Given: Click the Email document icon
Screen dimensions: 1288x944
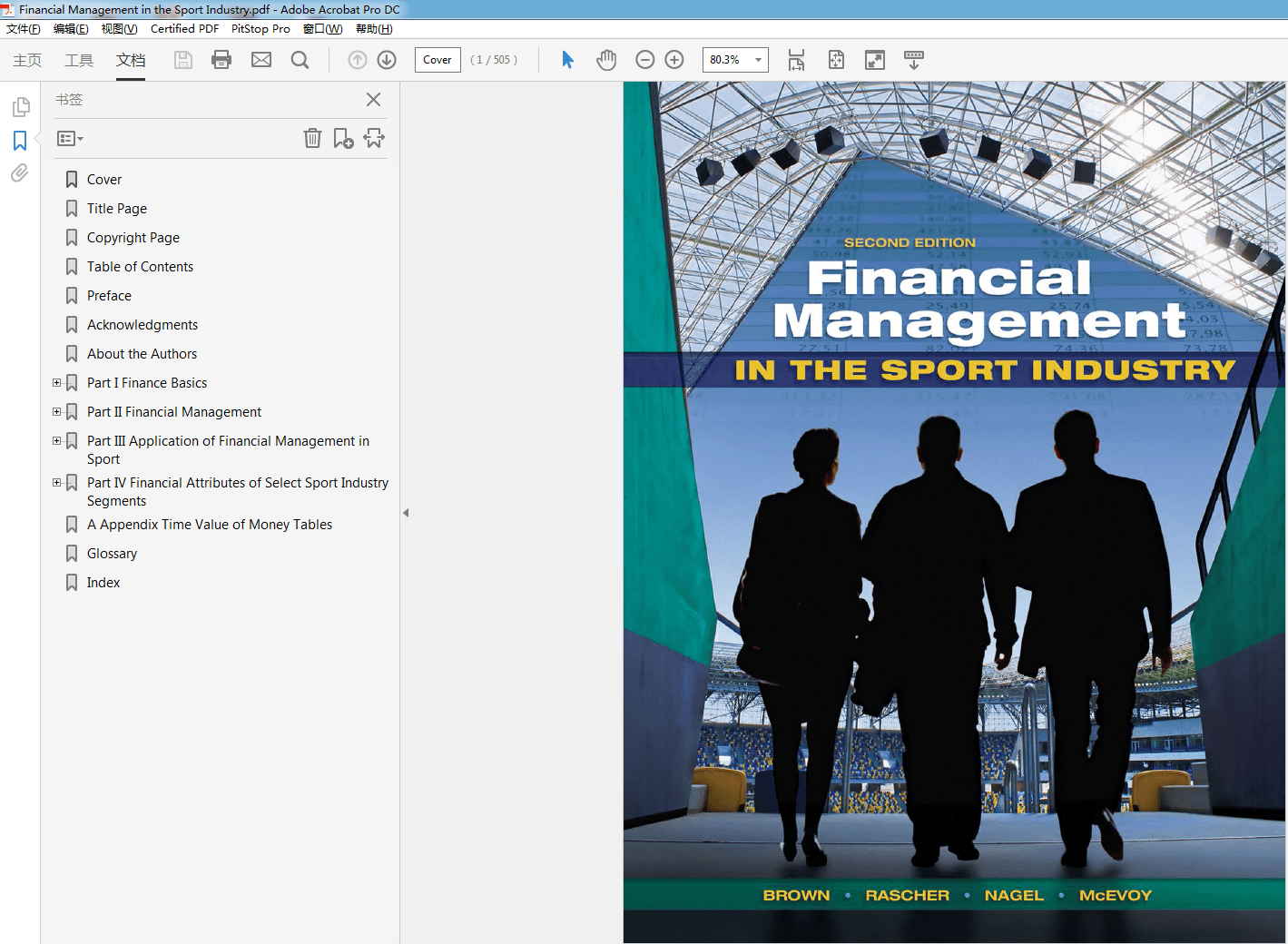Looking at the screenshot, I should pyautogui.click(x=261, y=59).
